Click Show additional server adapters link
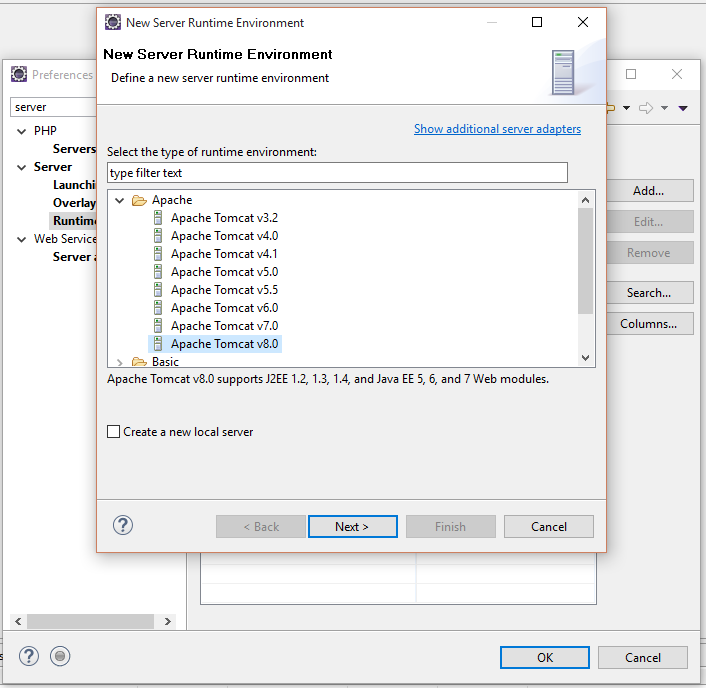 click(497, 129)
